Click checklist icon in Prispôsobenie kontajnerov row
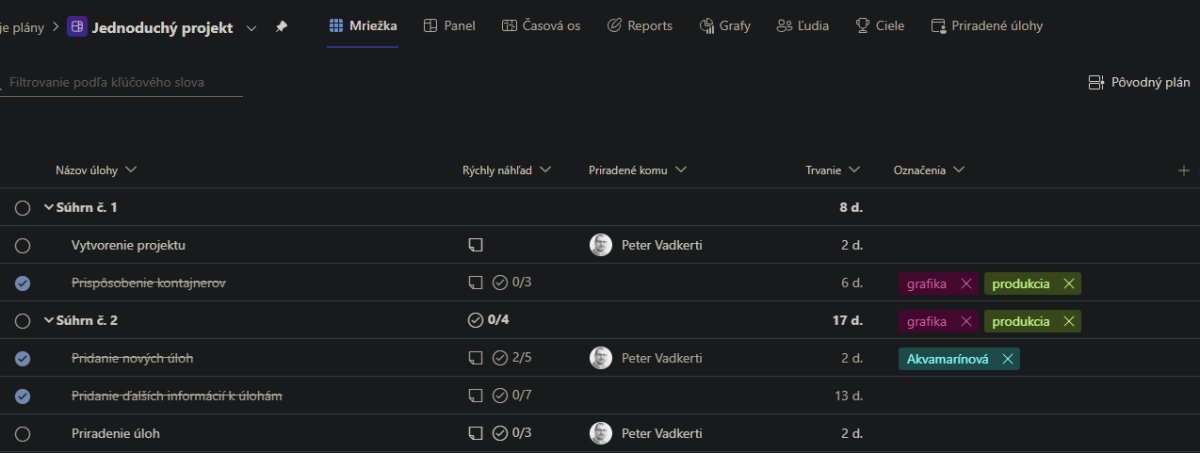 [500, 283]
